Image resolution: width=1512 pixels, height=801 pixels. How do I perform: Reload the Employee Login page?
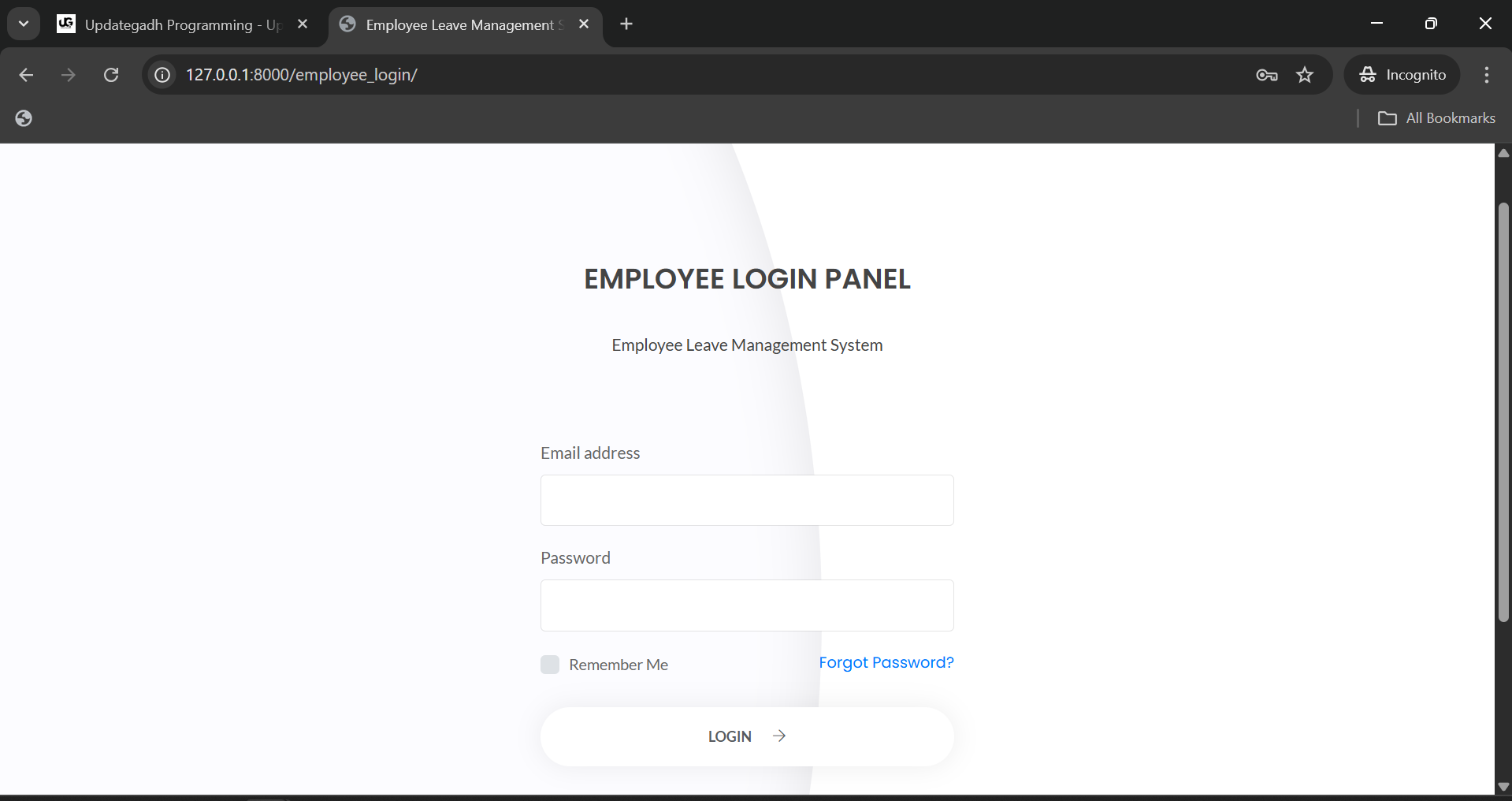pos(111,74)
